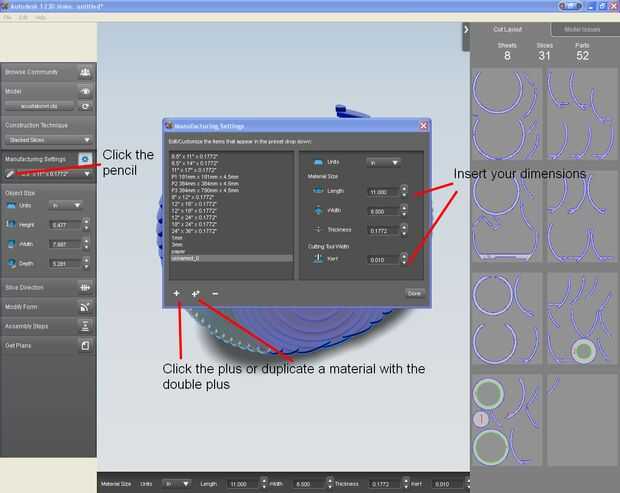The height and width of the screenshot is (493, 620).
Task: Increase Object Size Height with up arrow
Action: (x=86, y=221)
